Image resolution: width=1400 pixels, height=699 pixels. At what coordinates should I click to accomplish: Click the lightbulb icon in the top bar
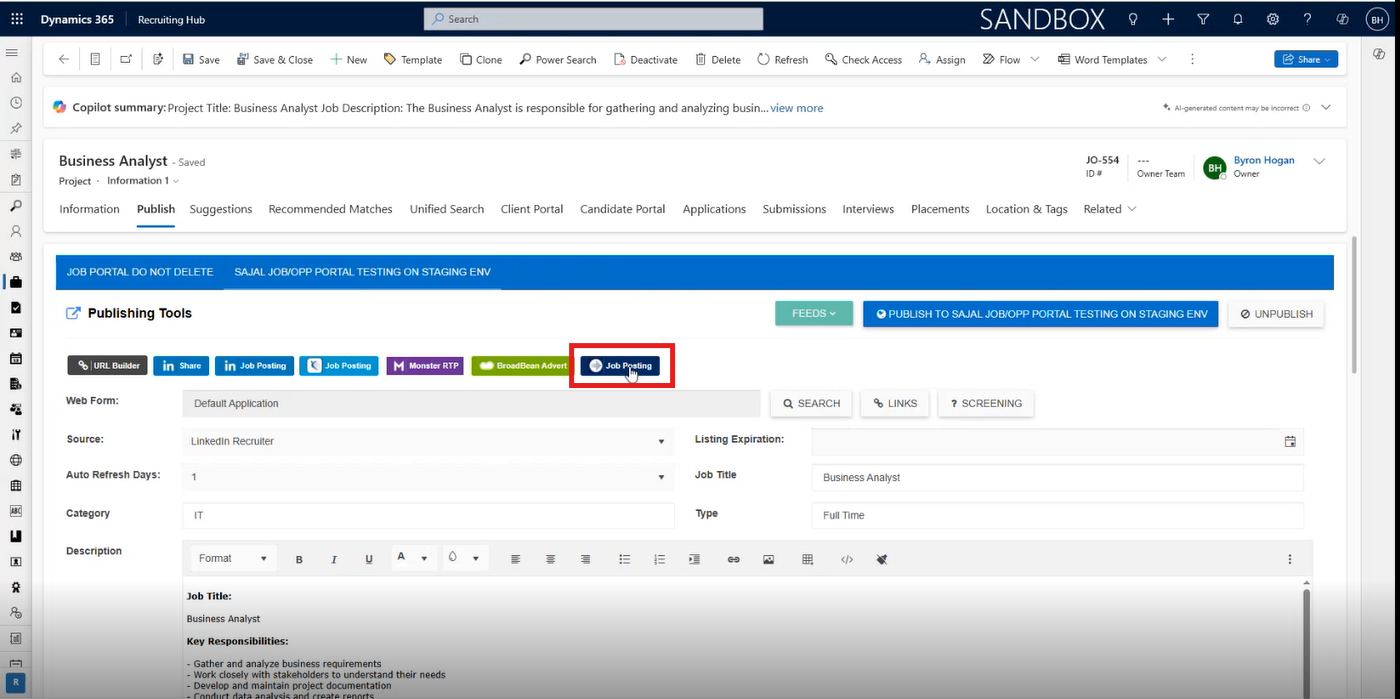tap(1133, 19)
